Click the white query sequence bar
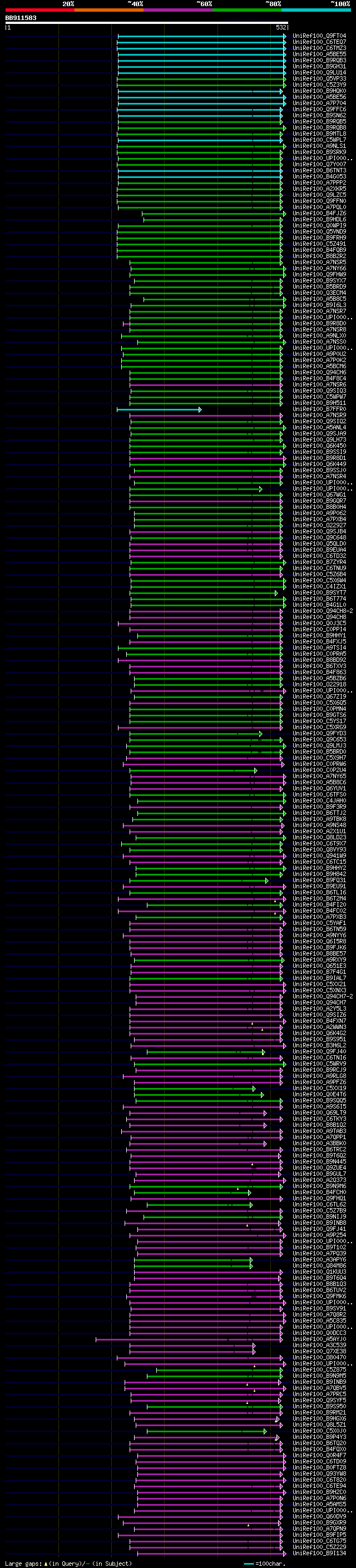 (x=147, y=23)
